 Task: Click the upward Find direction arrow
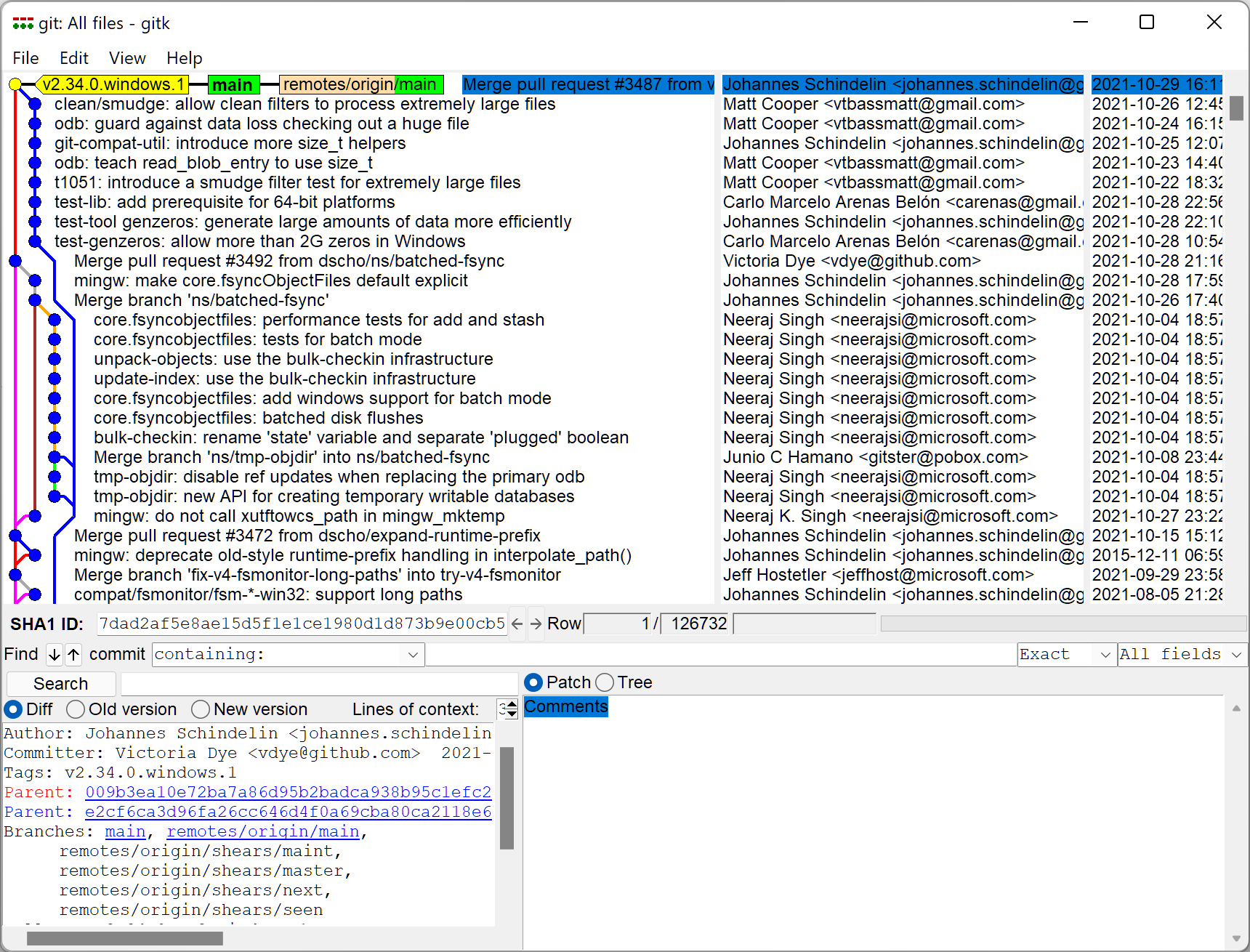click(73, 655)
